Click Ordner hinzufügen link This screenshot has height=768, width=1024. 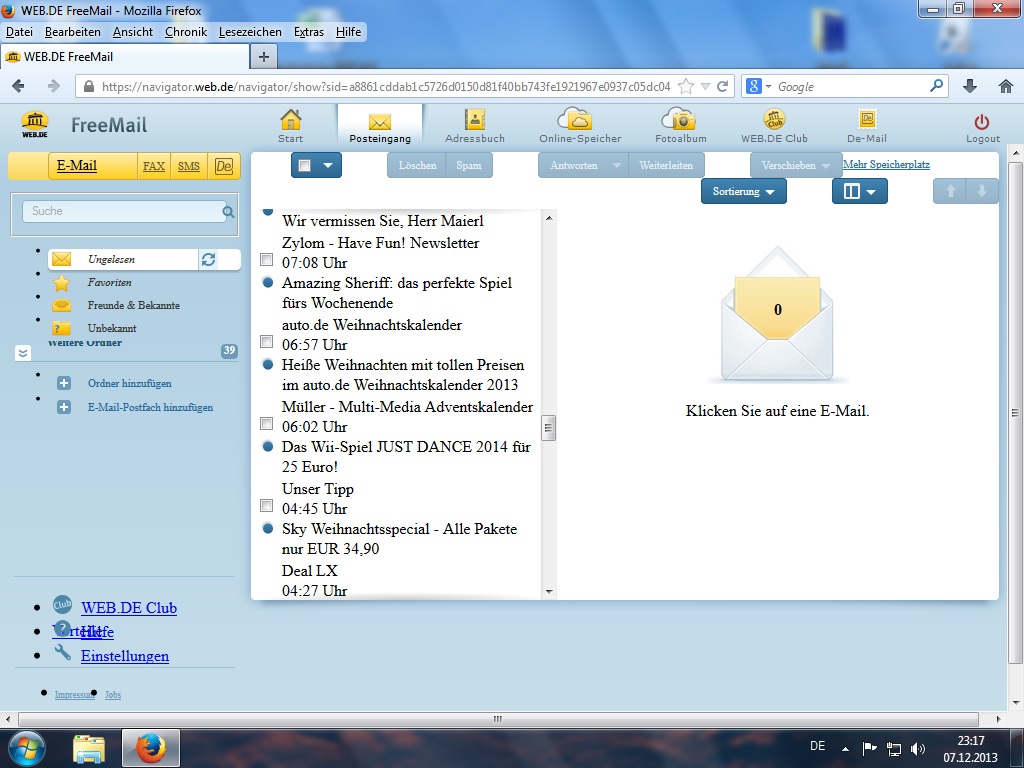(130, 383)
